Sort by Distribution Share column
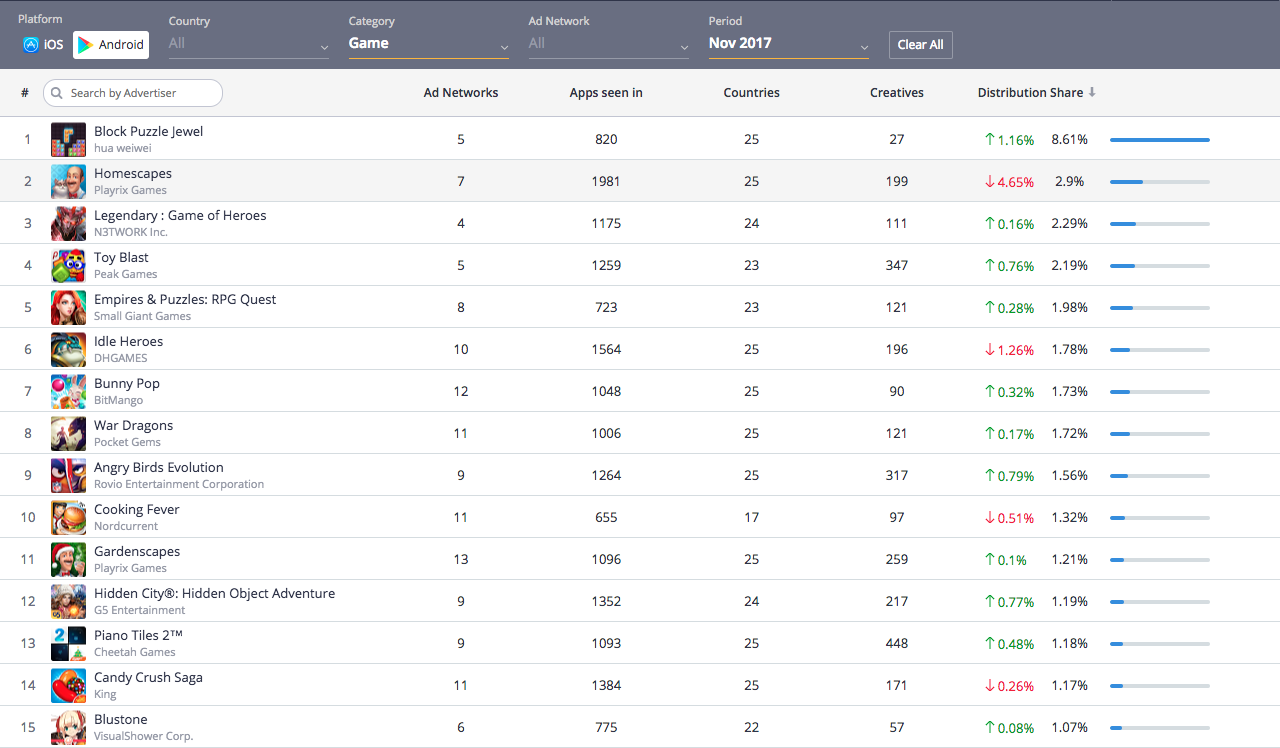Viewport: 1280px width, 748px height. coord(1030,93)
